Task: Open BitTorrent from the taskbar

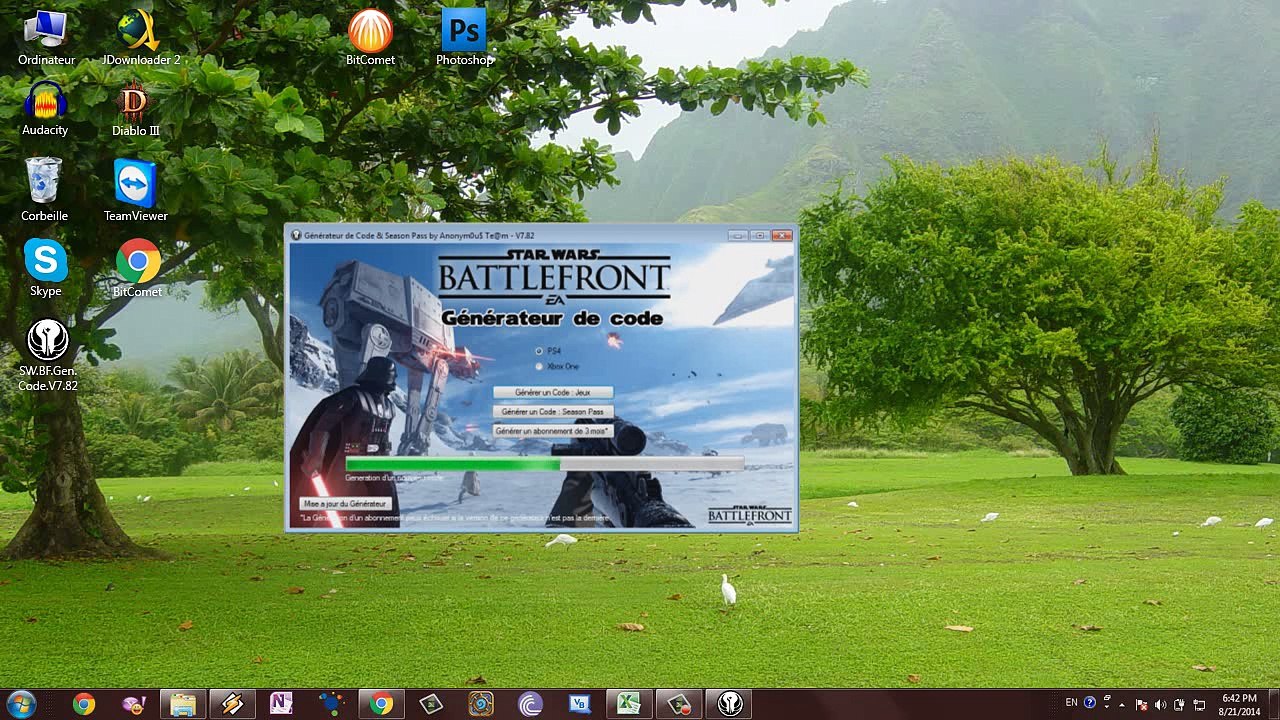Action: [531, 704]
